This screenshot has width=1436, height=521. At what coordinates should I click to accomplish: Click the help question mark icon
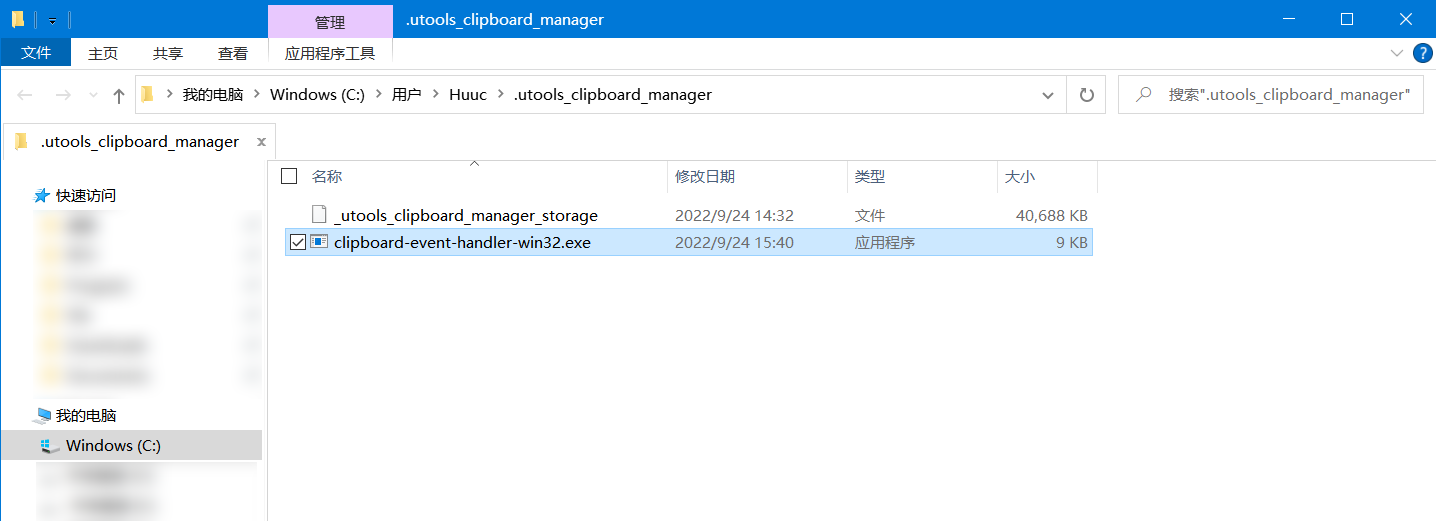coord(1421,53)
